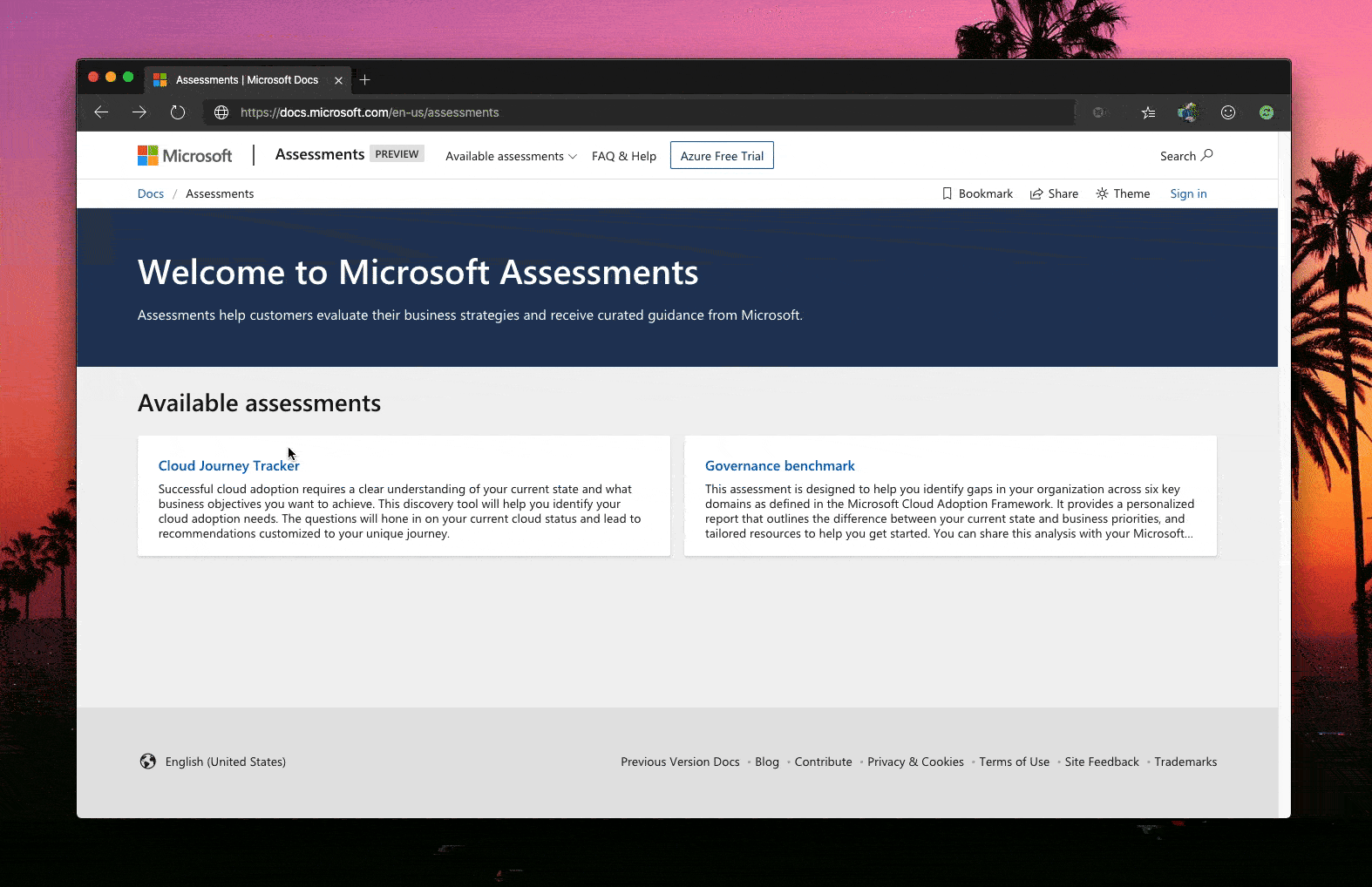Screen dimensions: 1372x887
Task: Click the Azure Free Trial button
Action: point(722,156)
